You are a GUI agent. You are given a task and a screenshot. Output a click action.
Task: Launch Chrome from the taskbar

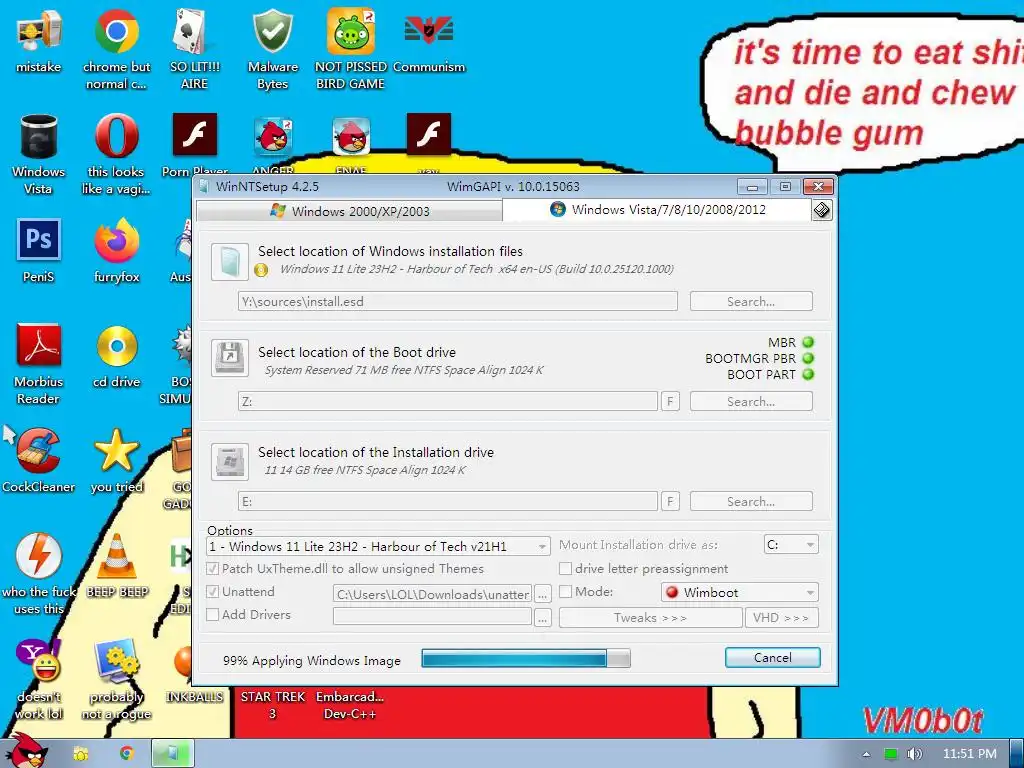pos(127,753)
